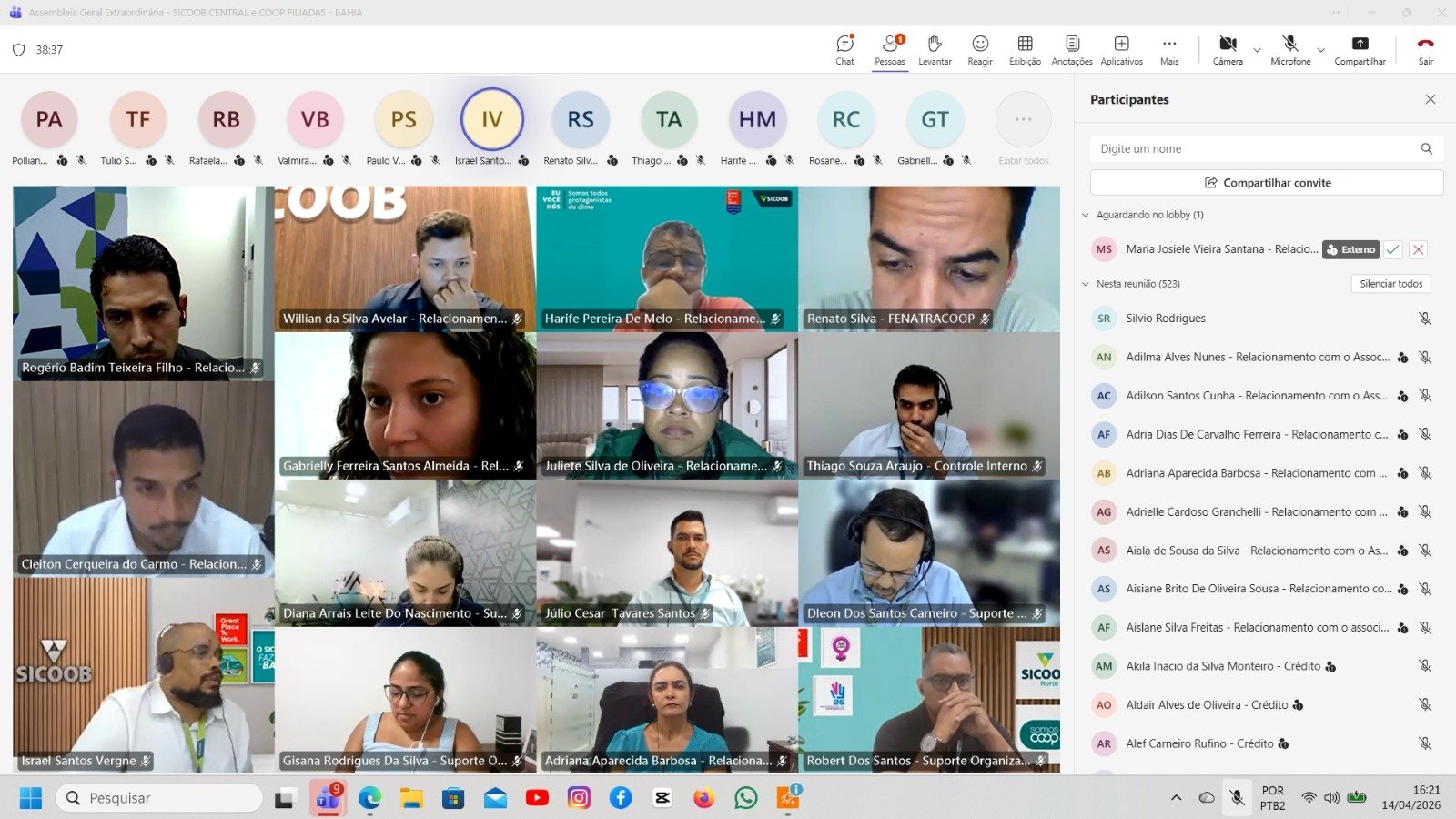Raise hand with the Levantar icon
The image size is (1456, 819).
click(x=935, y=49)
